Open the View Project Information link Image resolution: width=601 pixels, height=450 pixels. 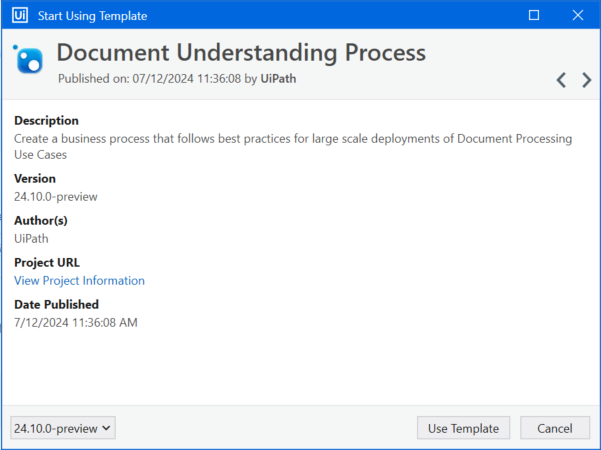click(79, 281)
